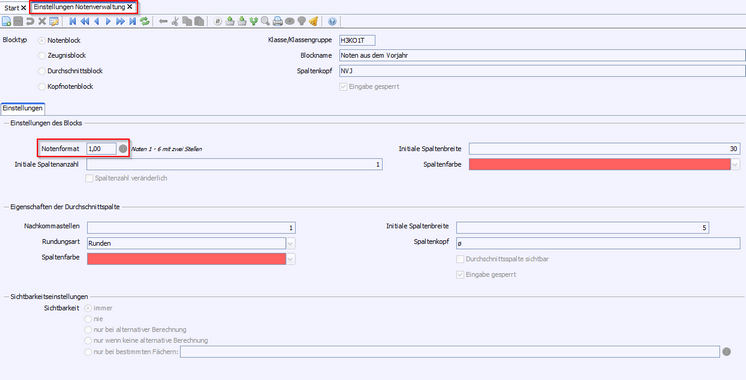Image resolution: width=746 pixels, height=380 pixels.
Task: Open the magnifier search icon
Action: pyautogui.click(x=265, y=21)
